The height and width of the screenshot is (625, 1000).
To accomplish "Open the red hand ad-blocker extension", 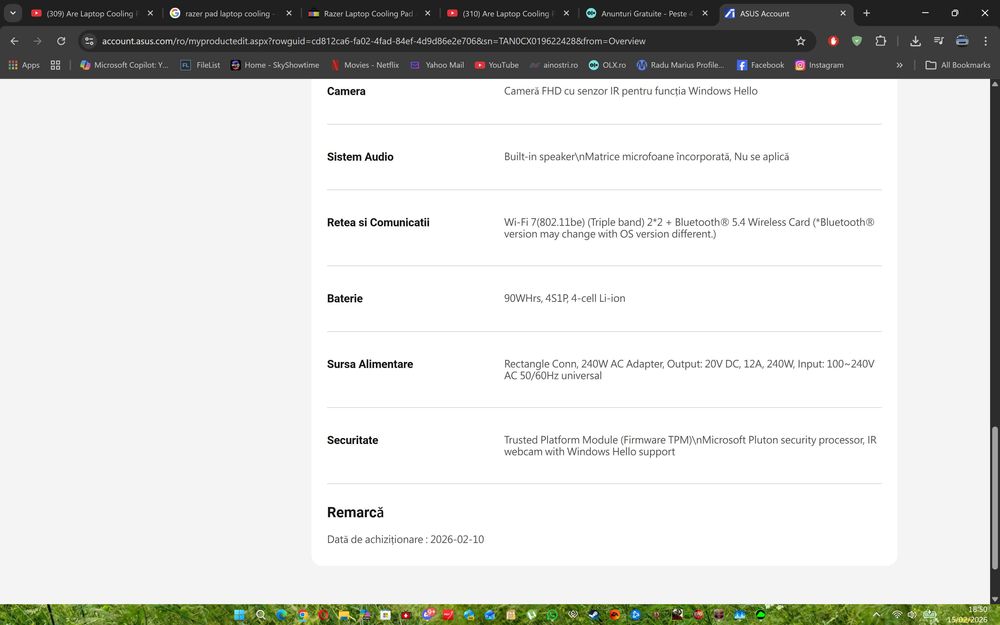I will click(833, 41).
